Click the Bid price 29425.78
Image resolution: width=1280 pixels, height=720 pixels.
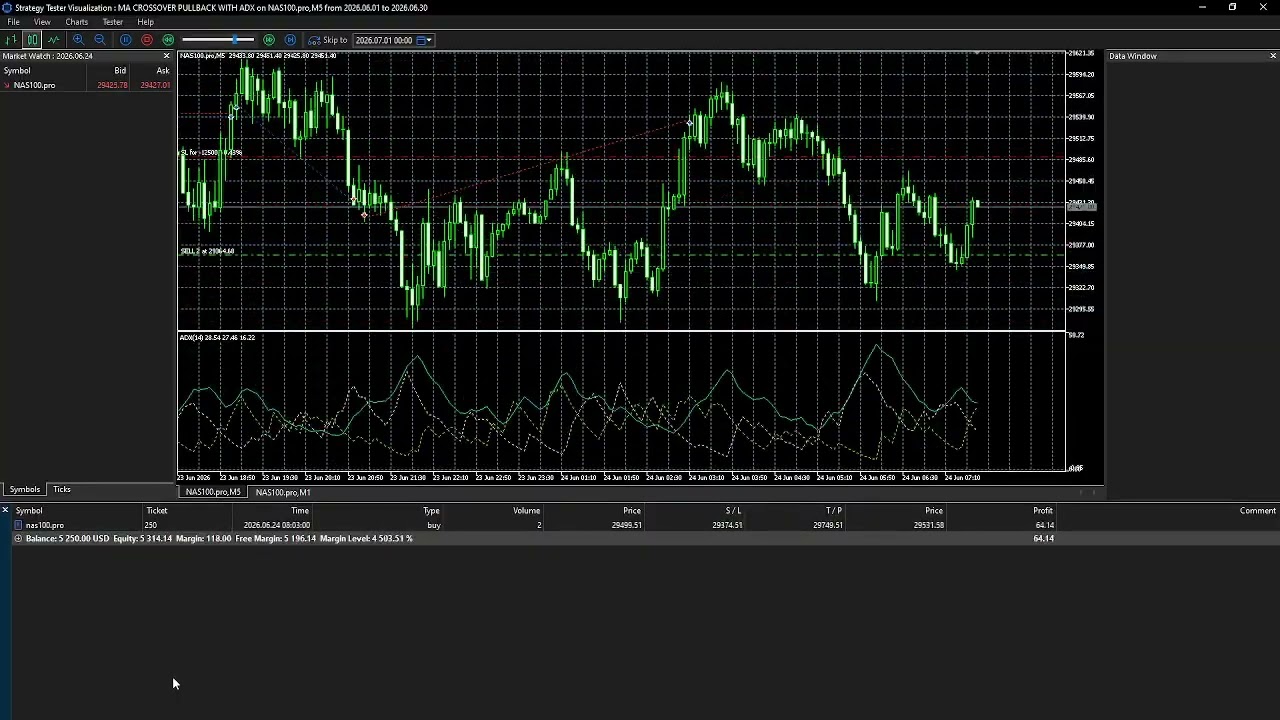coord(112,85)
